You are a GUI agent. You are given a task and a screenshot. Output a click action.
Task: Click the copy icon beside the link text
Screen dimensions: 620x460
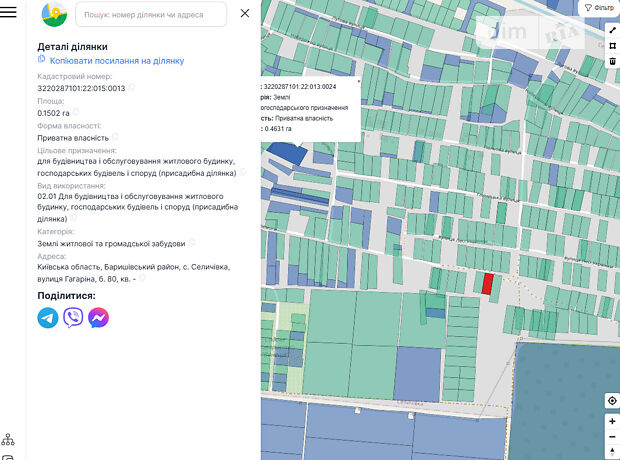(42, 59)
